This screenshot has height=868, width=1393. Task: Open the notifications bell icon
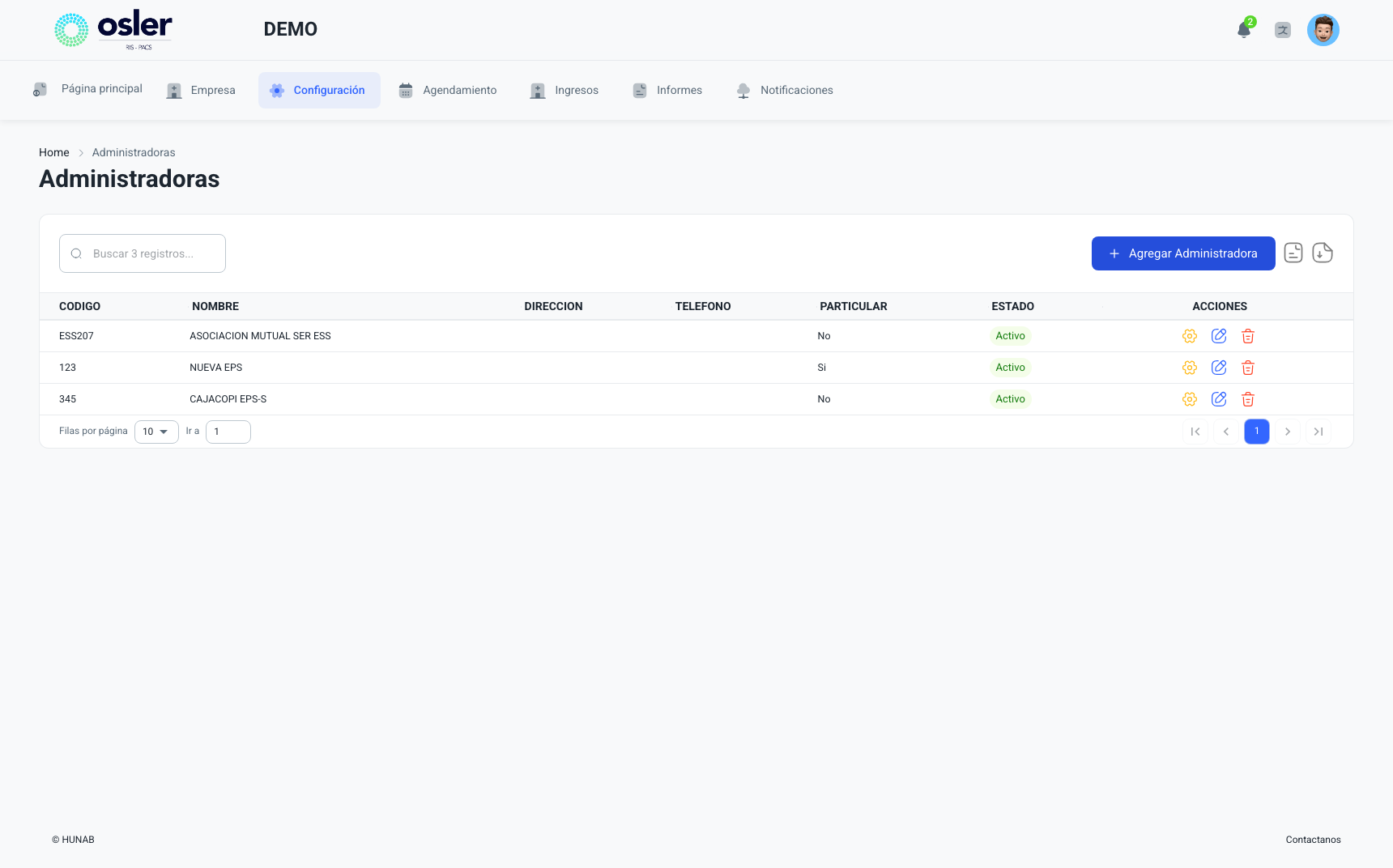click(1244, 30)
